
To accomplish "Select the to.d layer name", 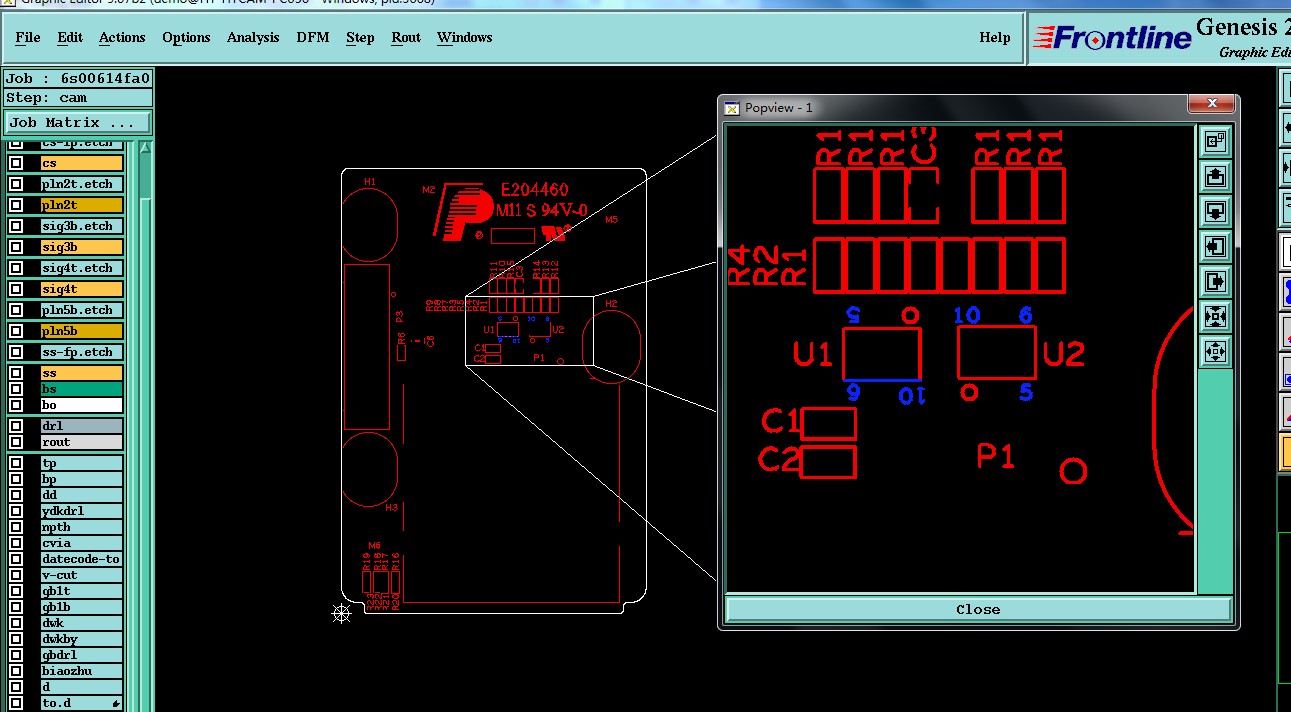I will pos(81,703).
